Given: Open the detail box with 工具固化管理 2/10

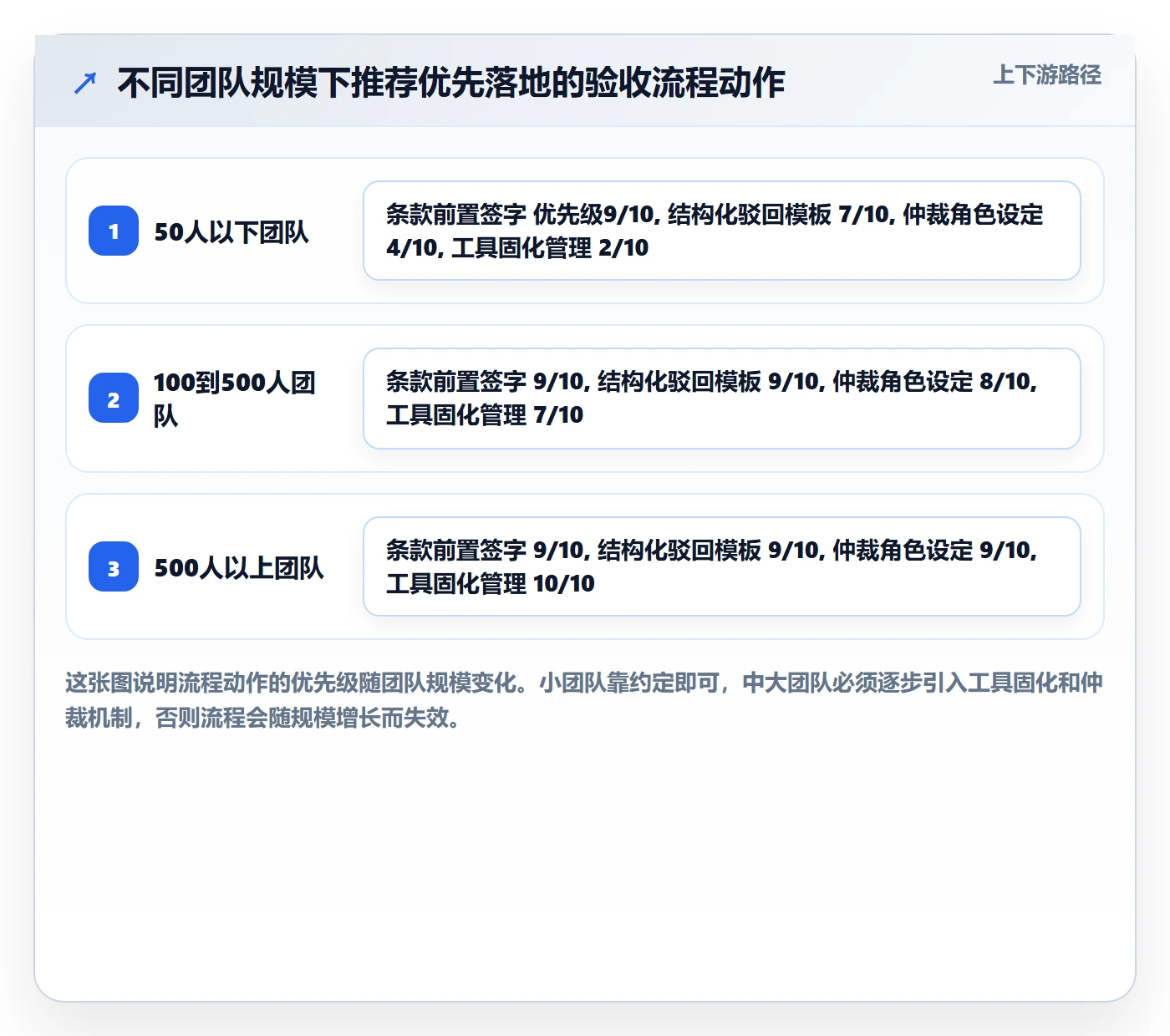Looking at the screenshot, I should pyautogui.click(x=722, y=231).
